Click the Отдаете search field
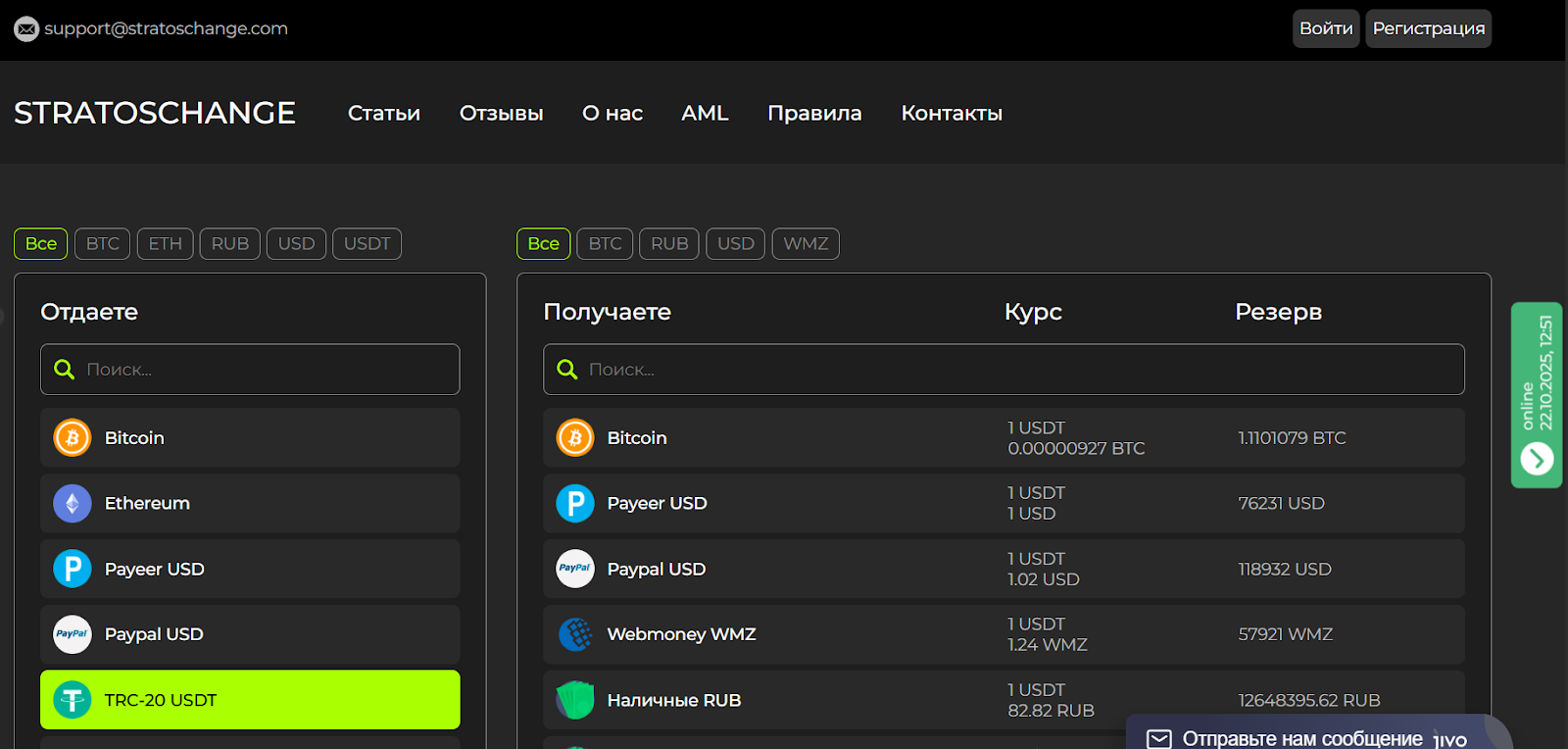 click(x=265, y=370)
